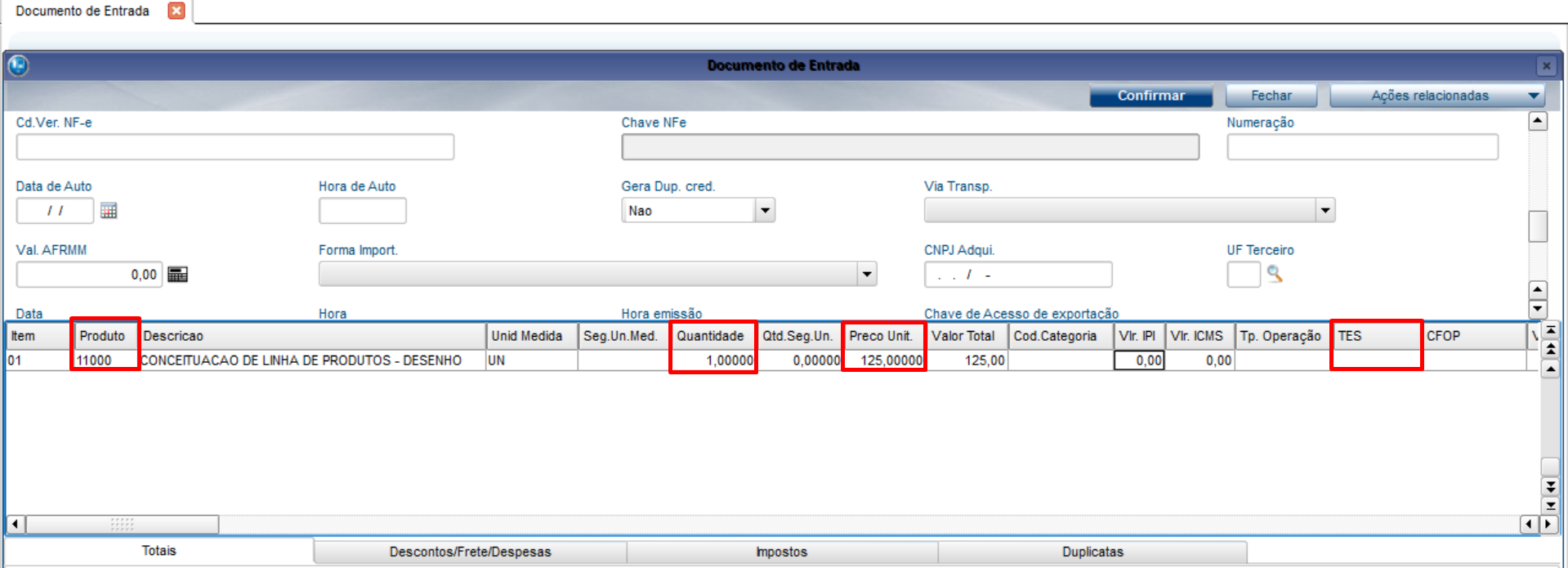Click the TES column header

pyautogui.click(x=1377, y=336)
